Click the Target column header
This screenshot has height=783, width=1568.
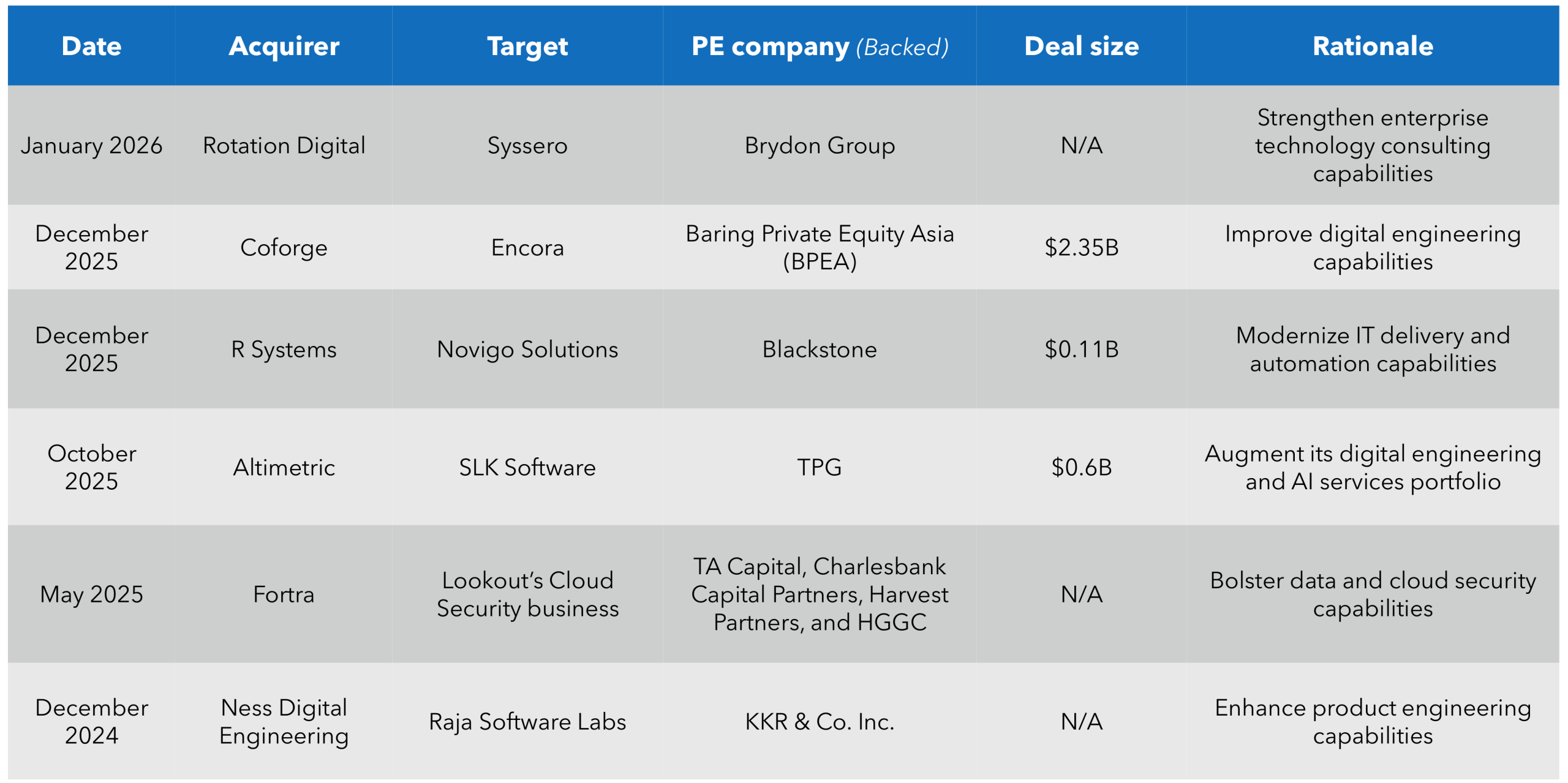tap(527, 47)
